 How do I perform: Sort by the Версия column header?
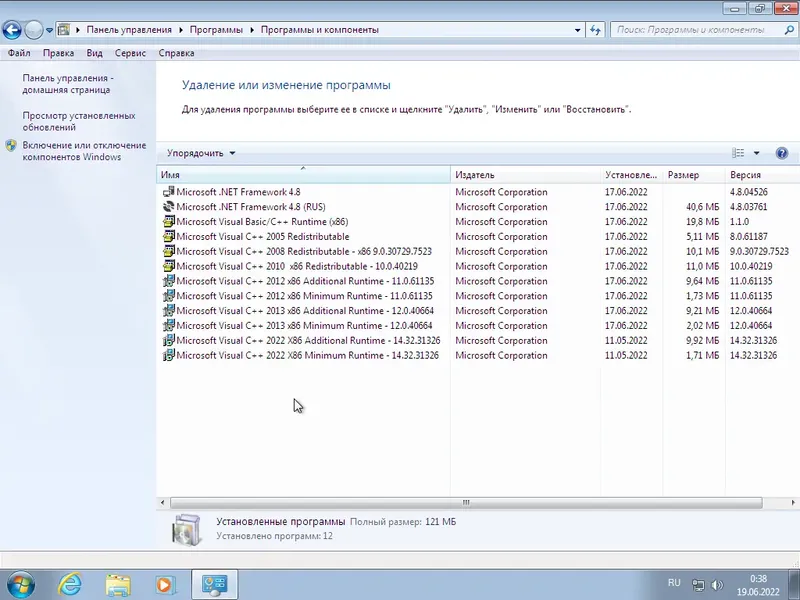click(762, 174)
